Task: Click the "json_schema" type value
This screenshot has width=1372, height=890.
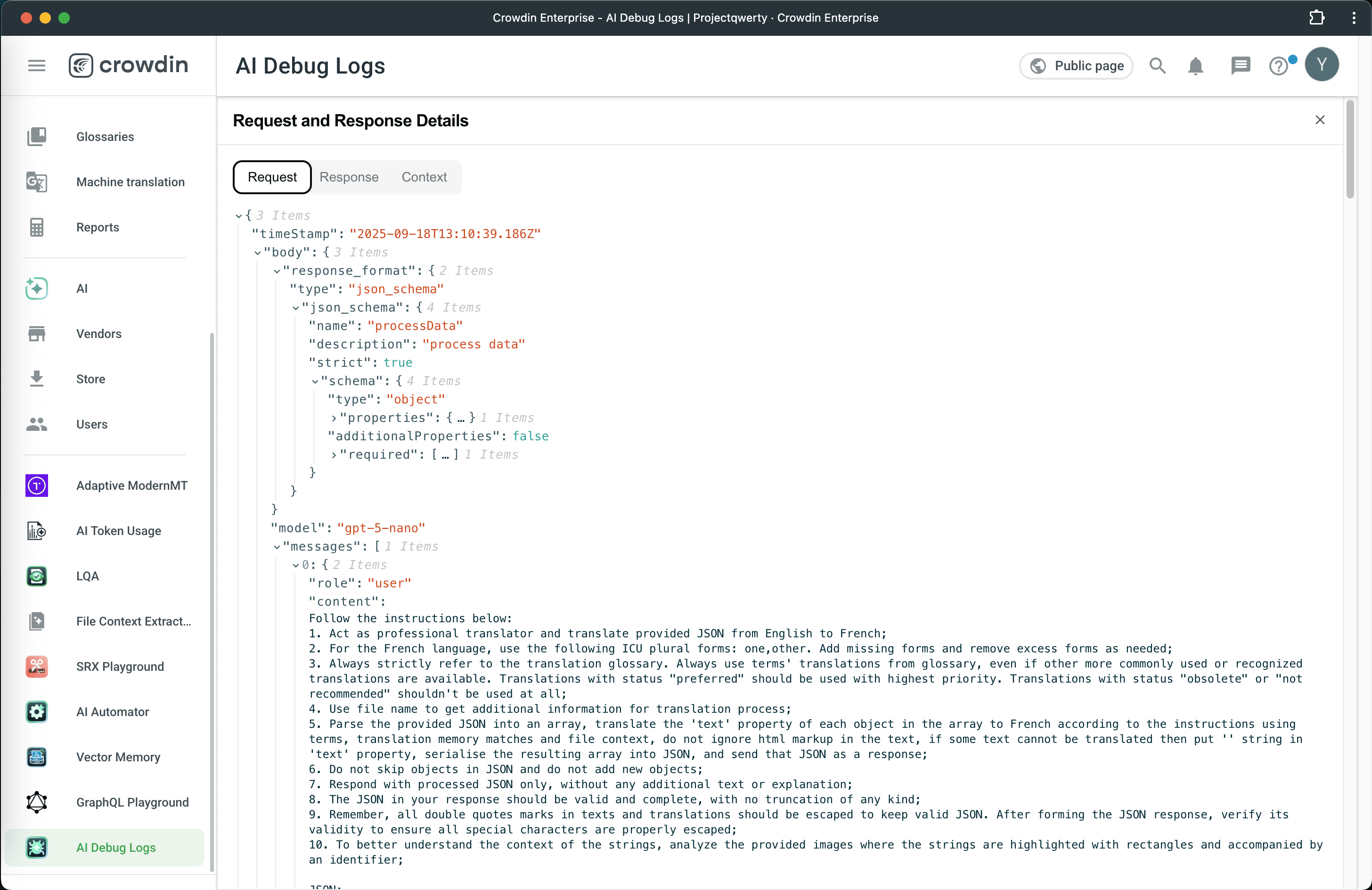Action: [396, 289]
